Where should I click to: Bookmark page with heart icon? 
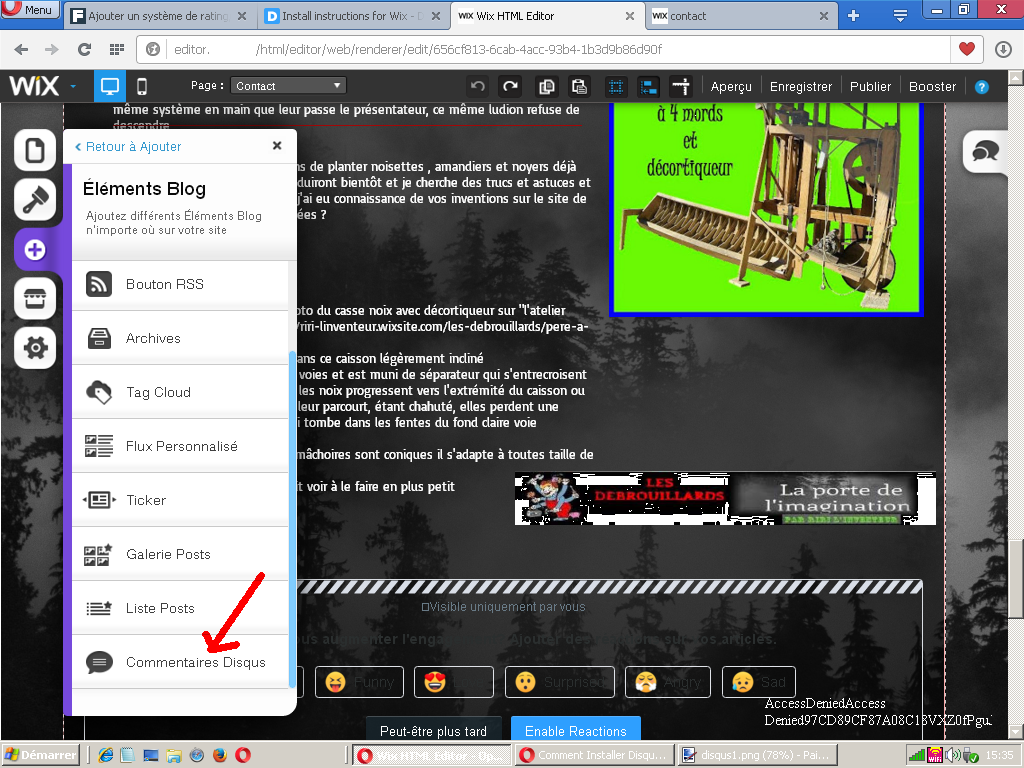click(x=967, y=49)
